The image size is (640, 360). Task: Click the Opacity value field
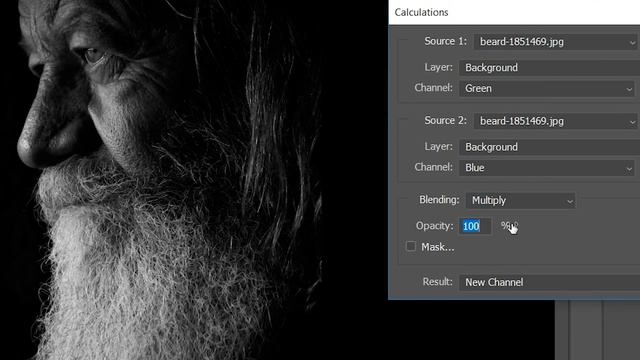[x=475, y=226]
